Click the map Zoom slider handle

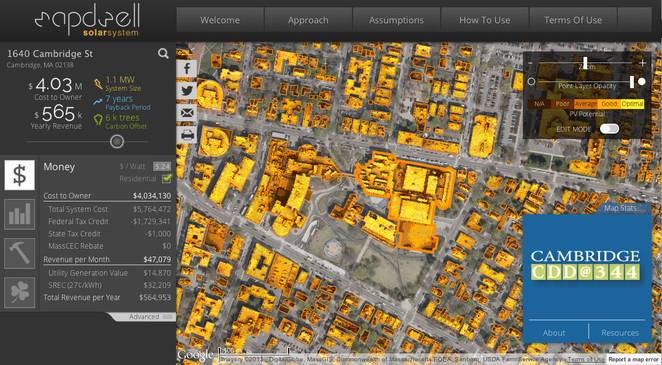586,63
